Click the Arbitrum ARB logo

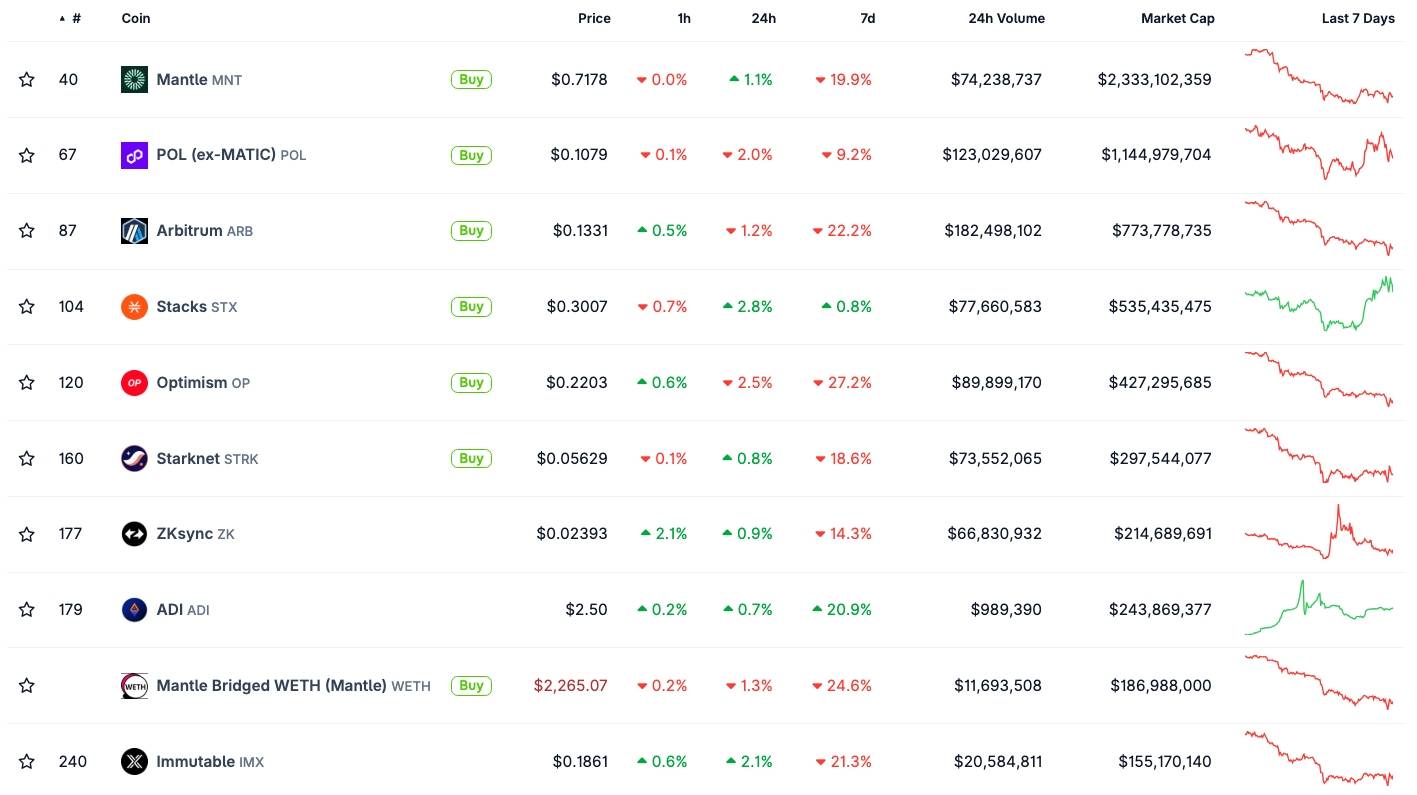click(134, 230)
